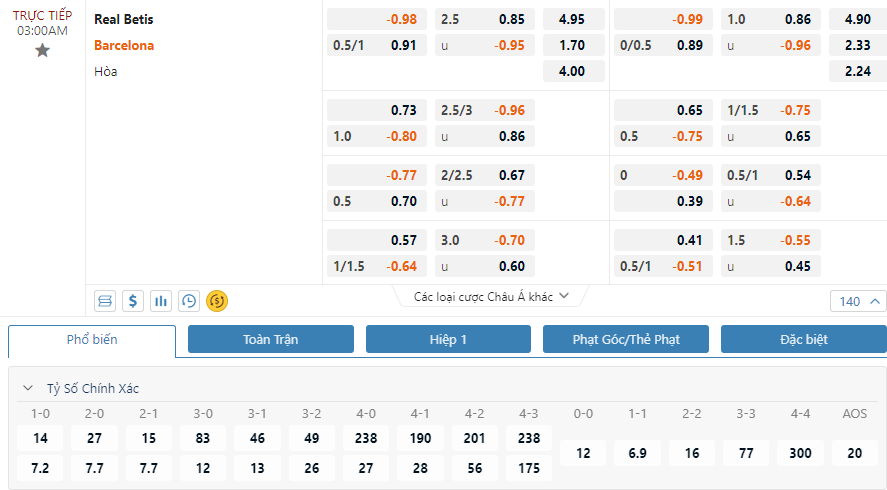Open the stacked-layers lines icon
This screenshot has width=887, height=490.
pyautogui.click(x=105, y=301)
